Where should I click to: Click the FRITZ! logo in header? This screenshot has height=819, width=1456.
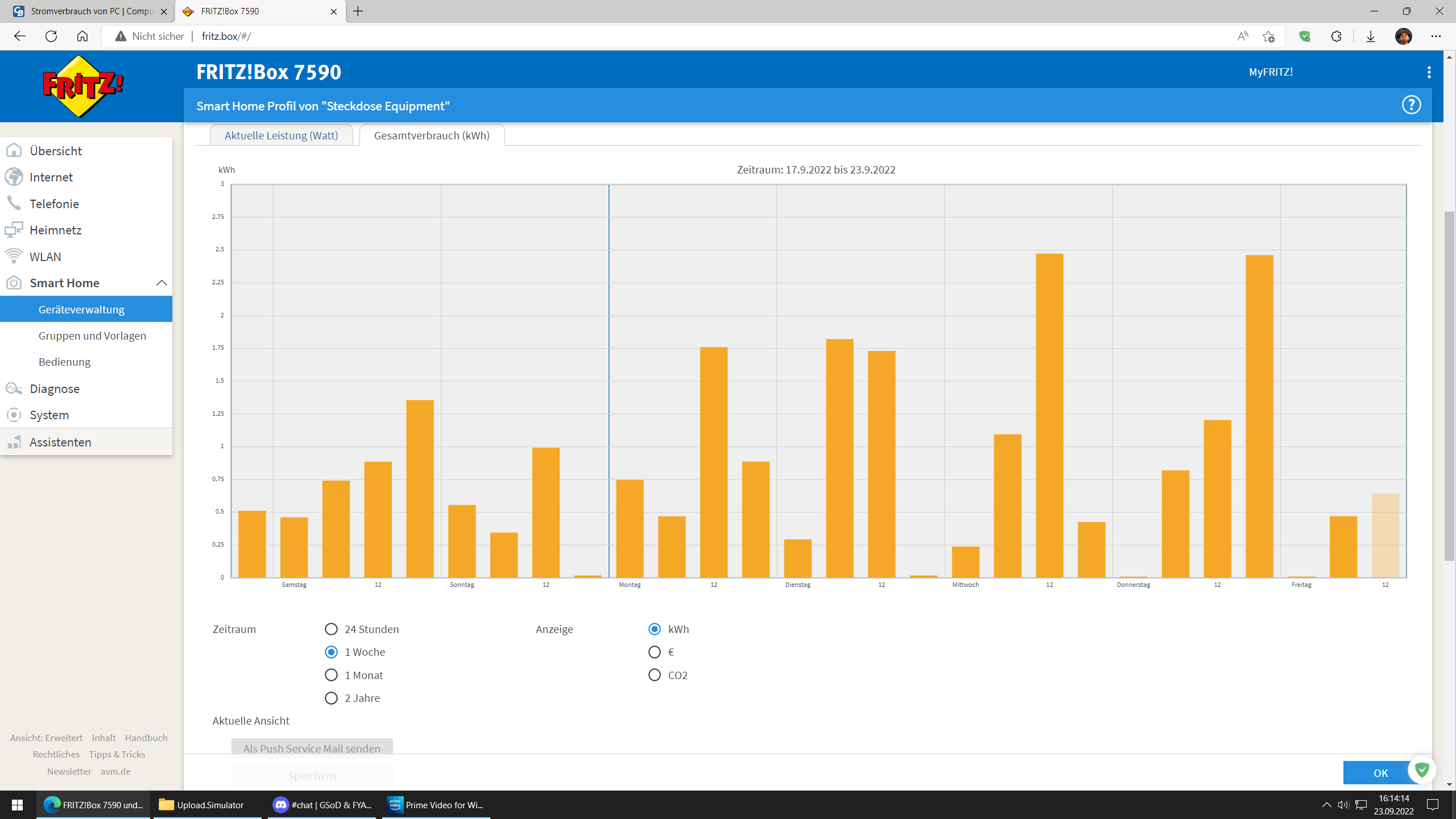[83, 86]
